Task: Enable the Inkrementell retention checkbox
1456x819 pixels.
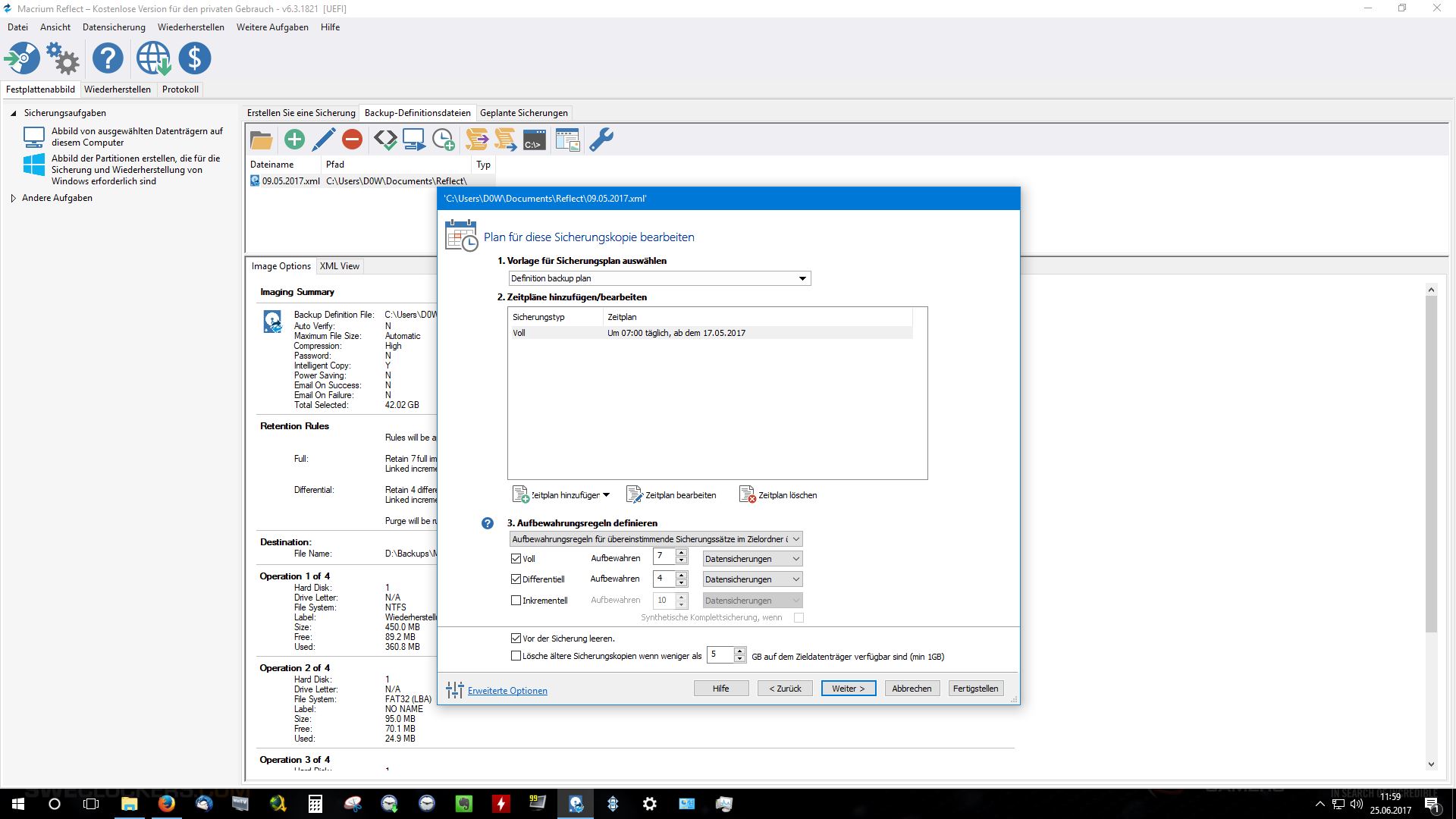Action: coord(516,601)
